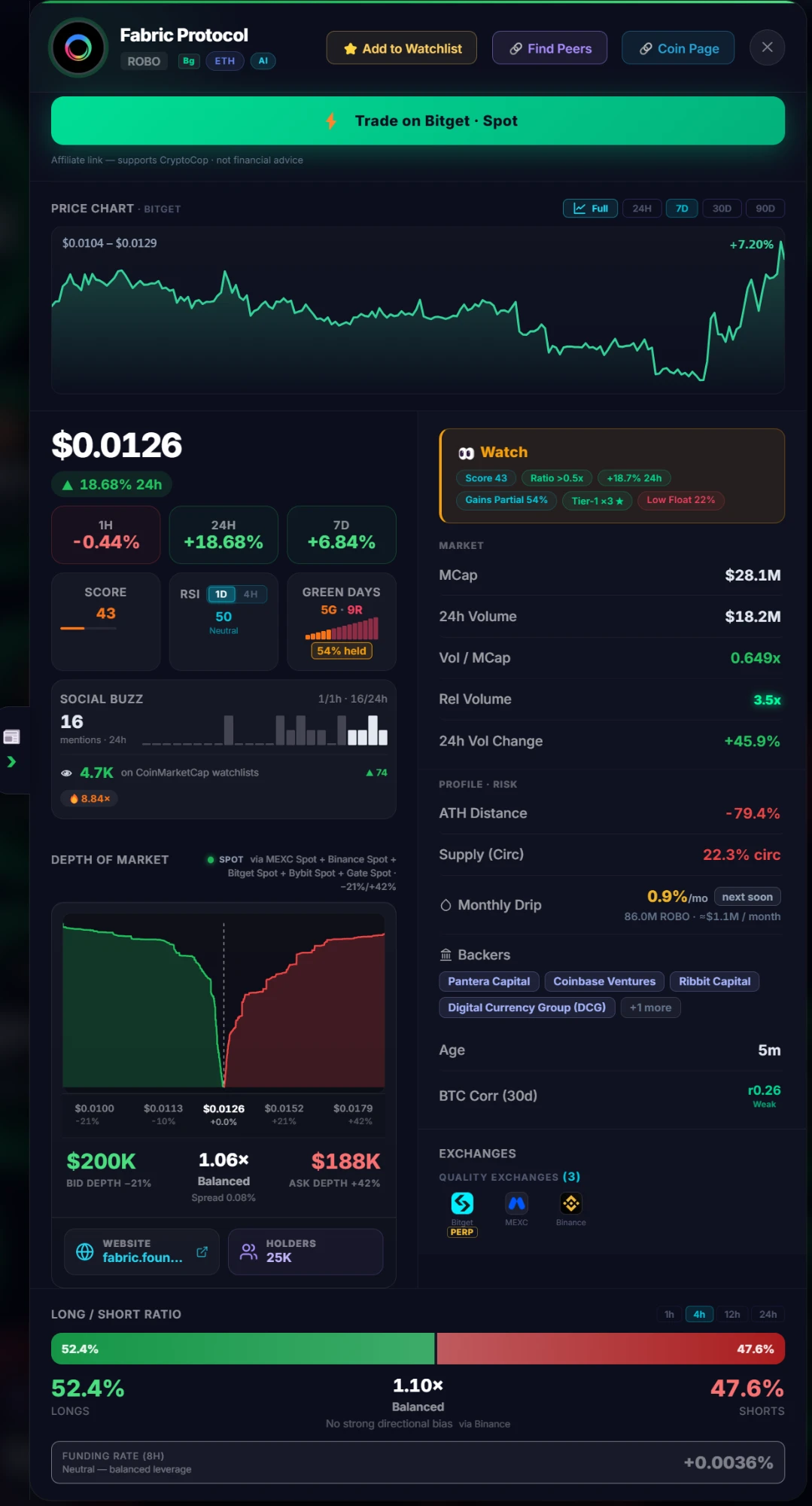The height and width of the screenshot is (1506, 812).
Task: Click the Score 43 watch tag
Action: [x=485, y=478]
